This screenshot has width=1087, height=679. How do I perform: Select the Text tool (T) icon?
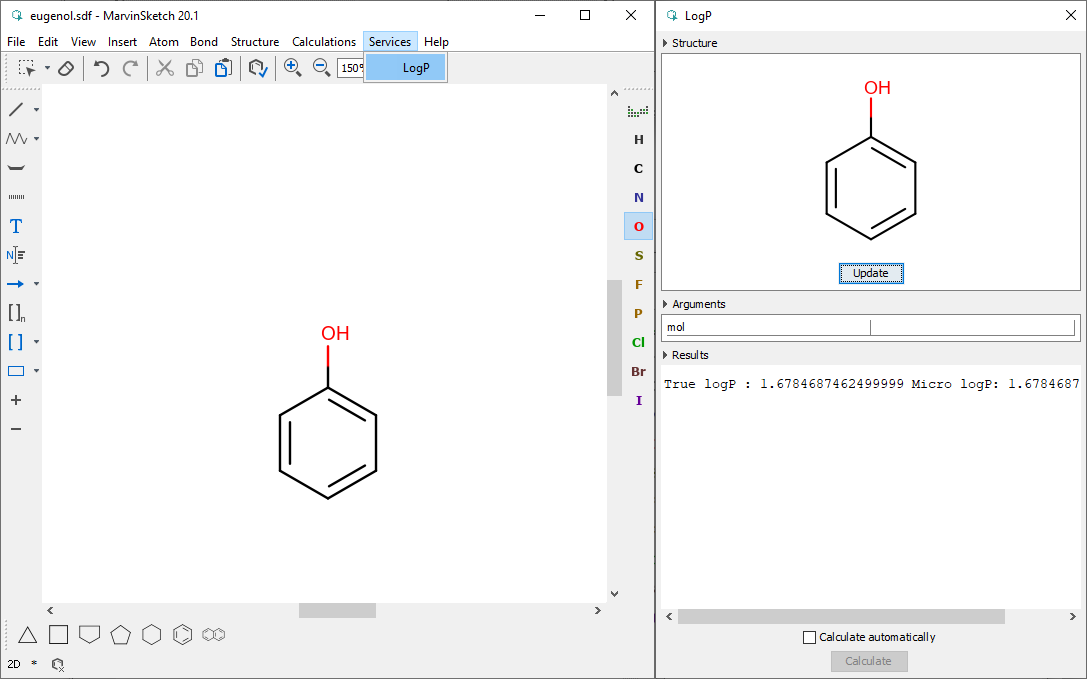[x=16, y=226]
